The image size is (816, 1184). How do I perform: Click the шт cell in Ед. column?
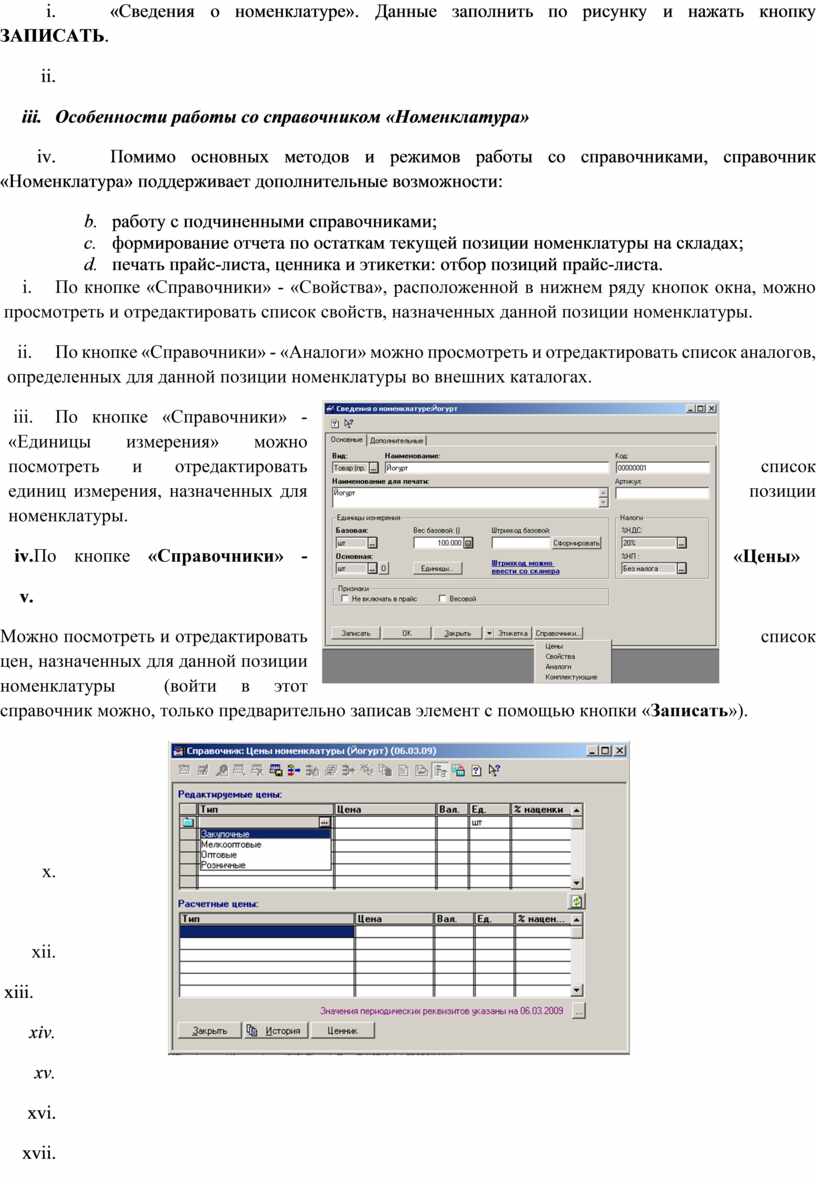point(490,822)
